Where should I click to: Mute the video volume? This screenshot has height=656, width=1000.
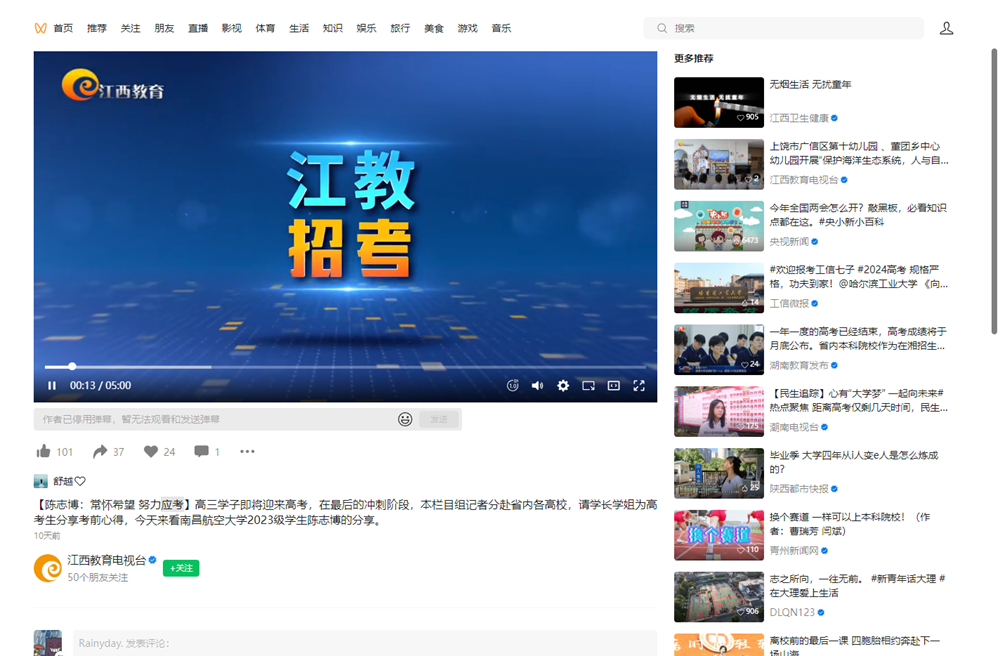pos(537,385)
